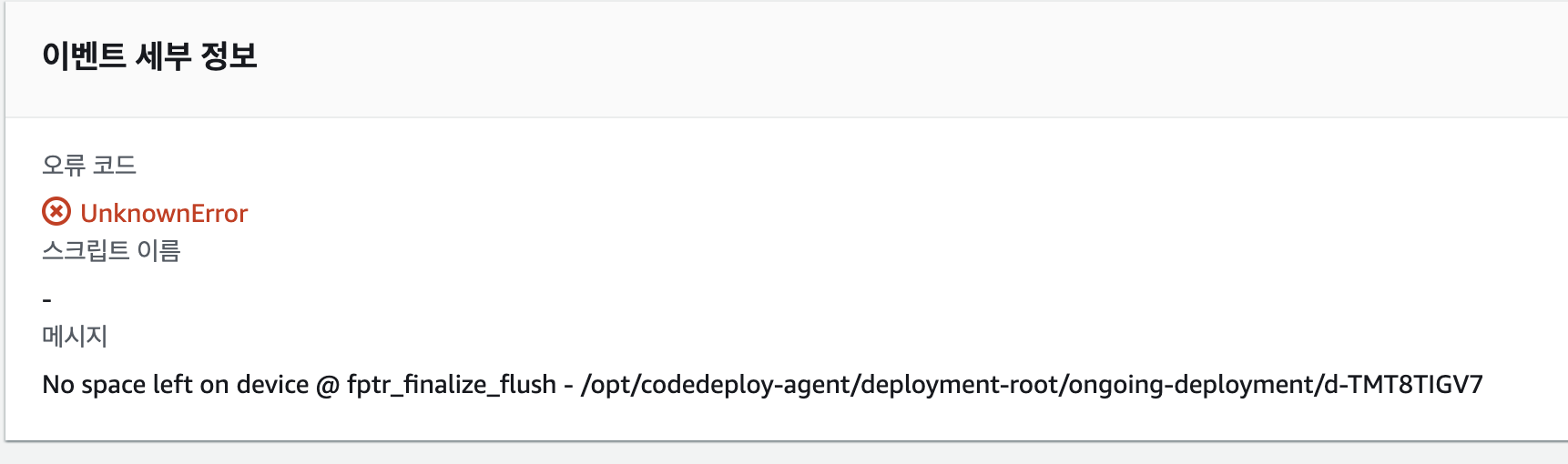Click the dash value under 스크립트 이름

click(47, 299)
